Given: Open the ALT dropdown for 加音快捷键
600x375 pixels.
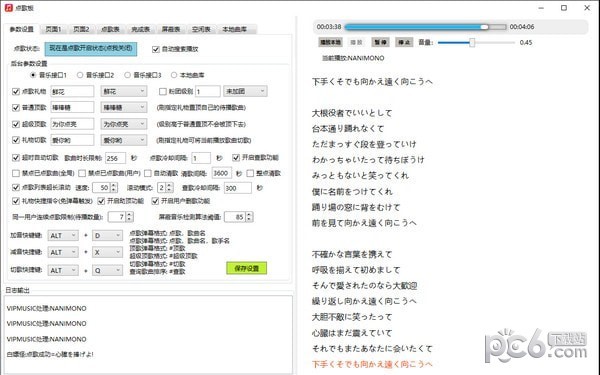Looking at the screenshot, I should [63, 235].
